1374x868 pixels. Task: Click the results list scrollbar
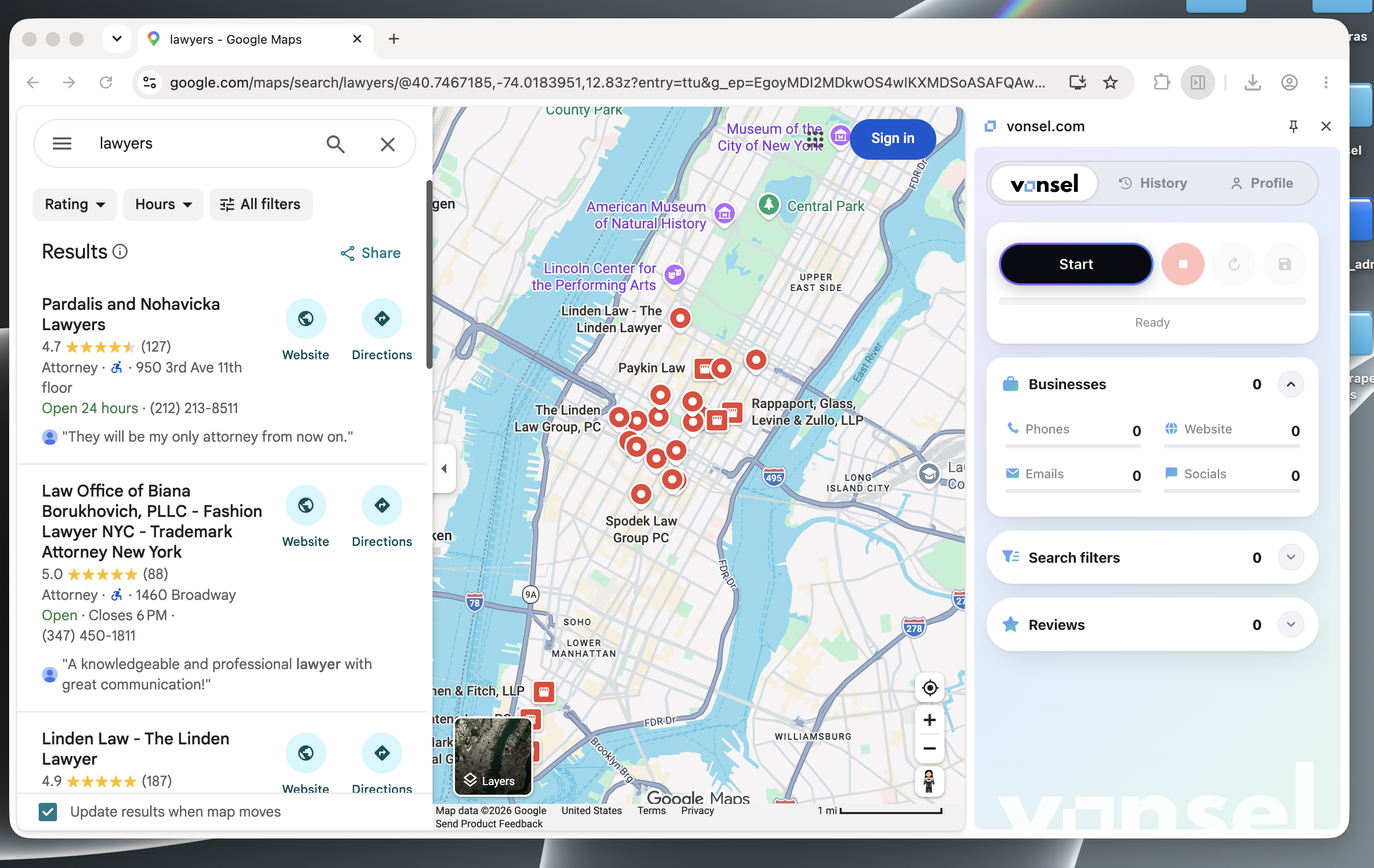tap(429, 275)
